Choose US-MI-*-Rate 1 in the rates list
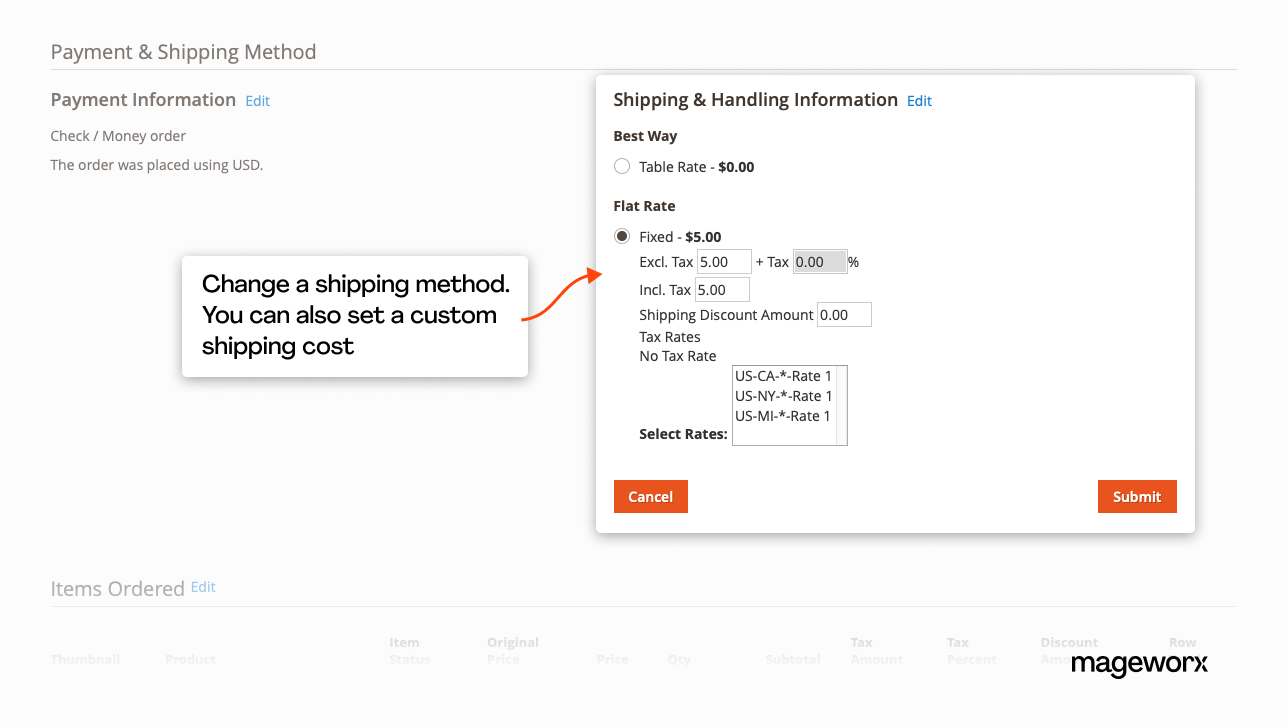 click(783, 416)
